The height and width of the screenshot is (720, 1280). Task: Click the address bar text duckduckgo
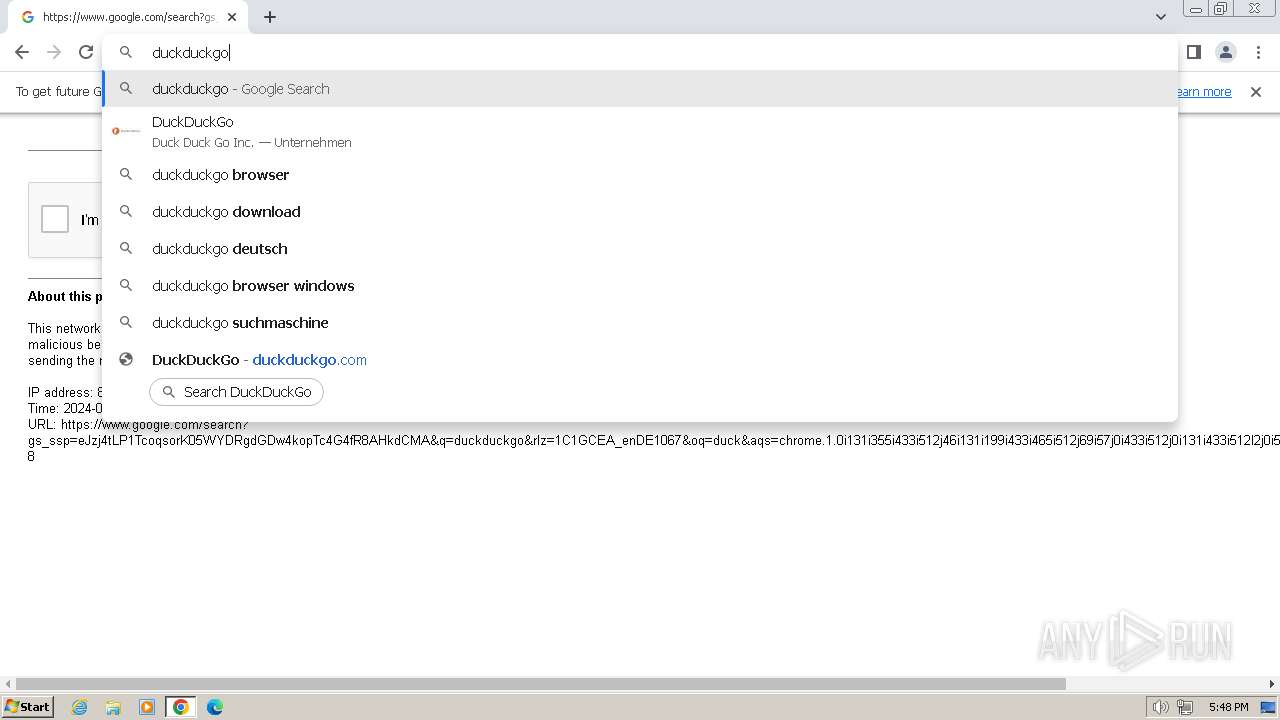(190, 53)
